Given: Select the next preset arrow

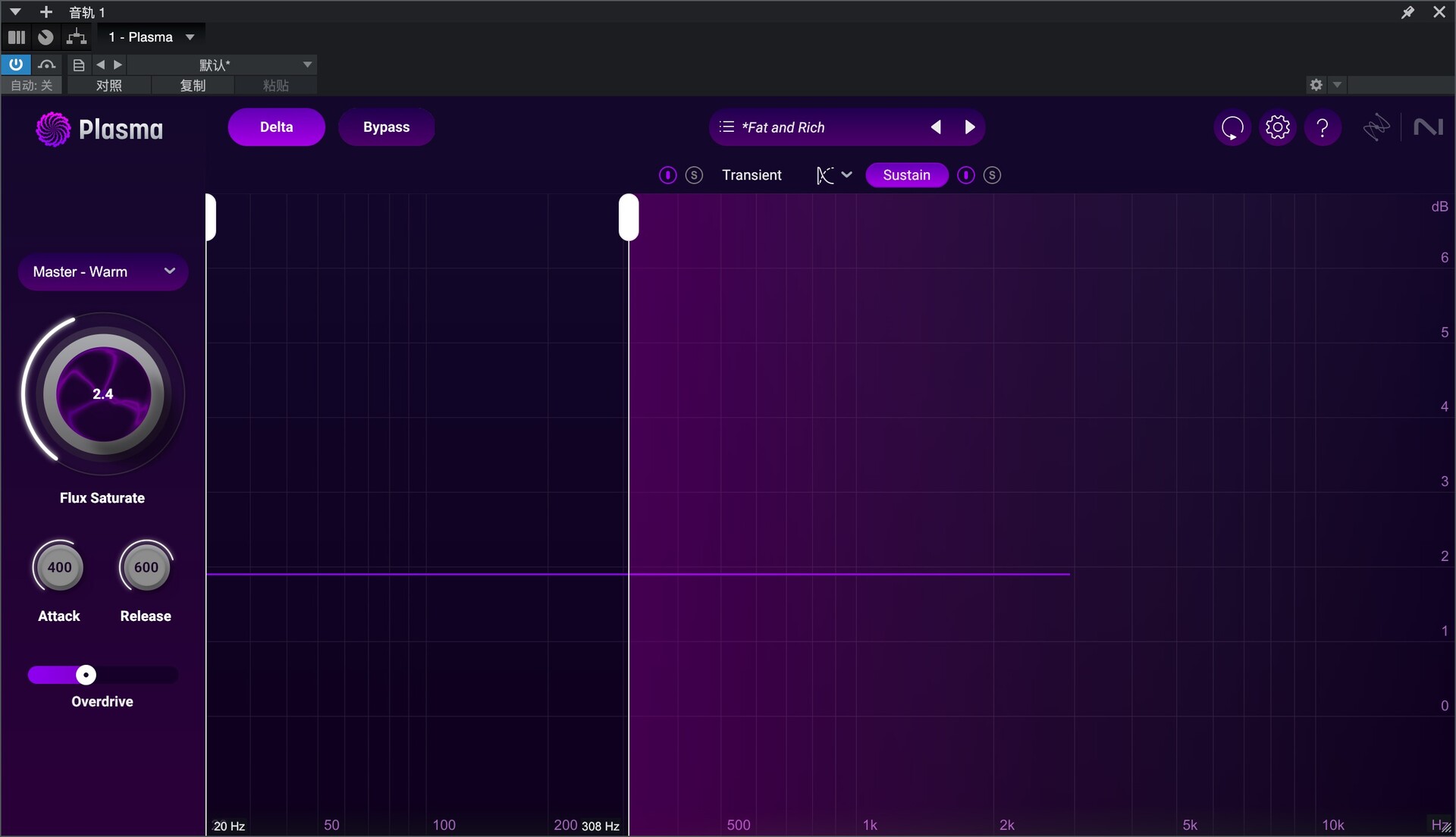Looking at the screenshot, I should click(x=969, y=127).
